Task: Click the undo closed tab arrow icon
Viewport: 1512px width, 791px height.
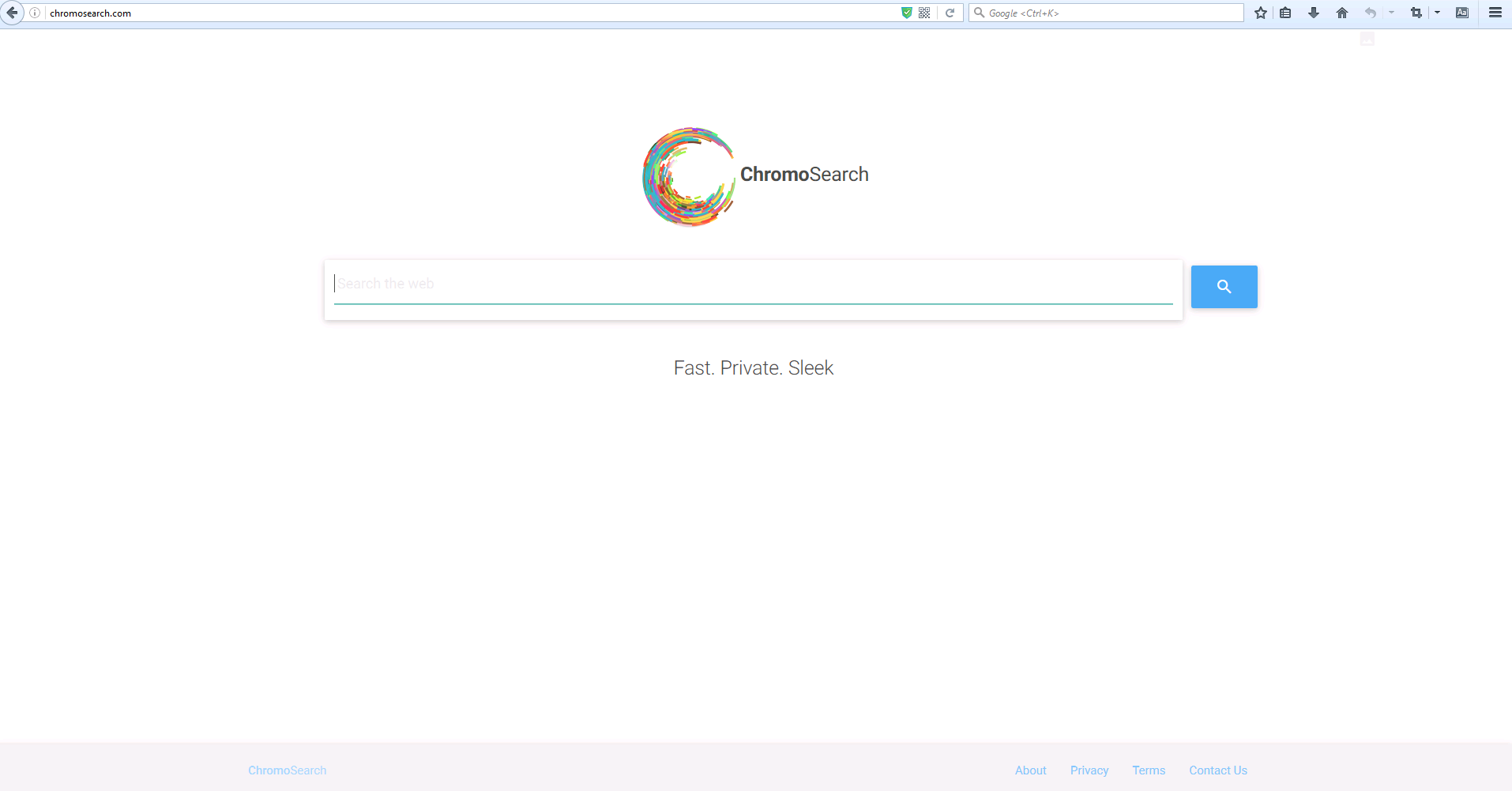Action: [1371, 13]
